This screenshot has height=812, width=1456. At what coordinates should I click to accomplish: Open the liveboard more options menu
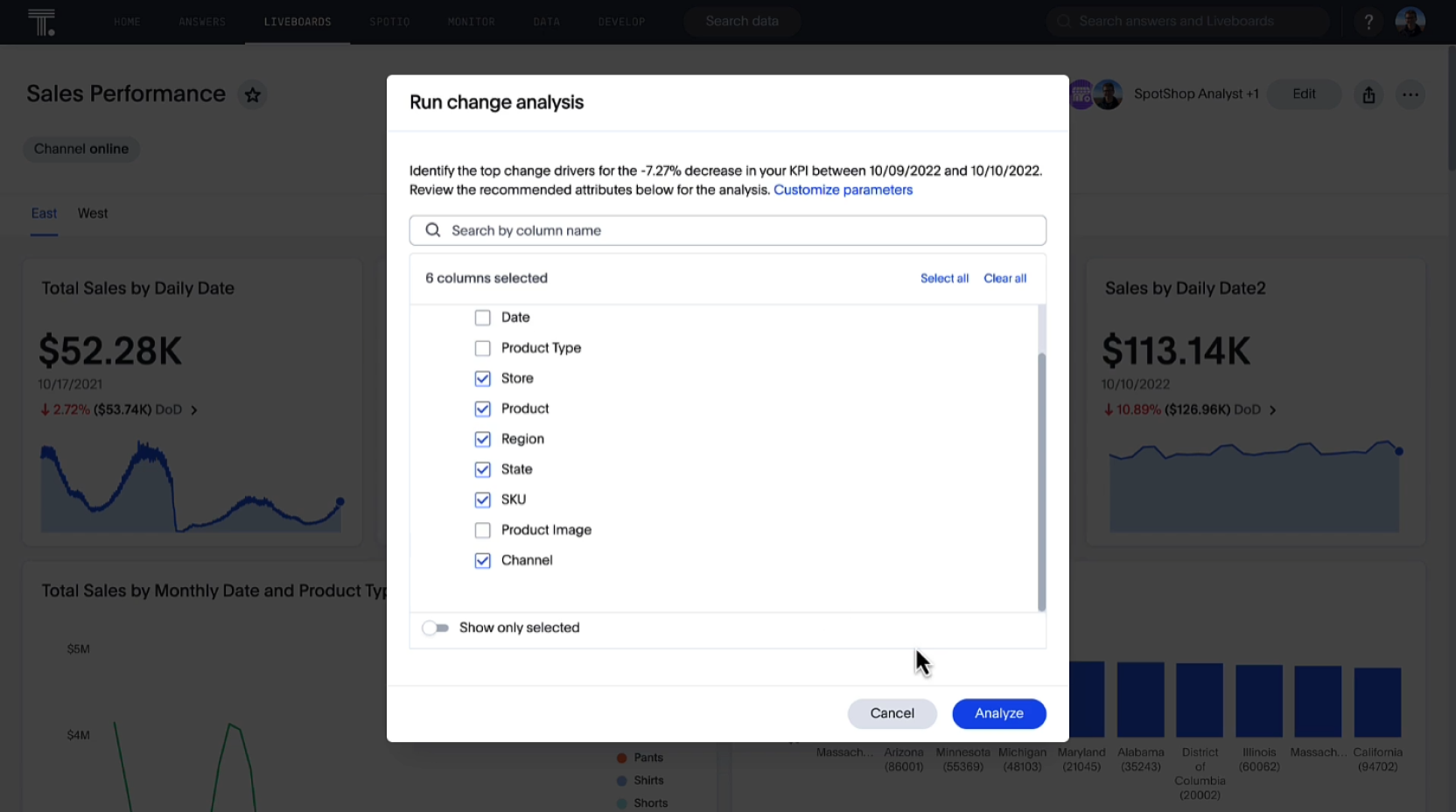pyautogui.click(x=1410, y=94)
